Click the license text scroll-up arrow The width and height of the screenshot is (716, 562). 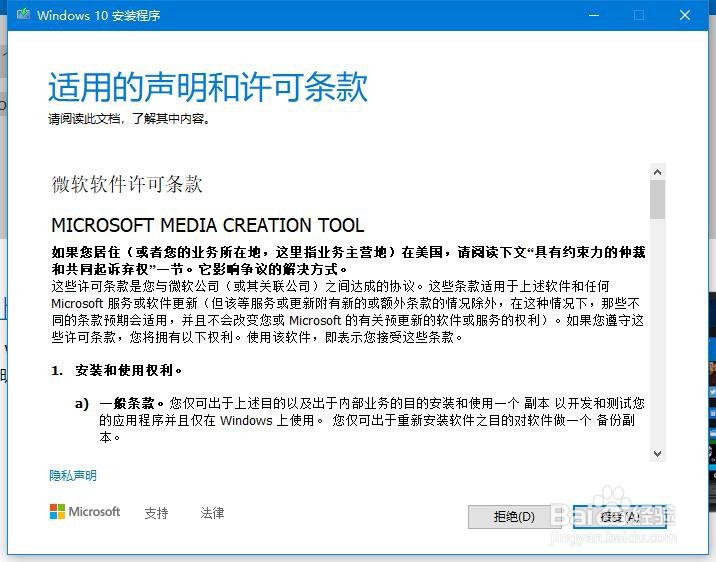[x=658, y=172]
